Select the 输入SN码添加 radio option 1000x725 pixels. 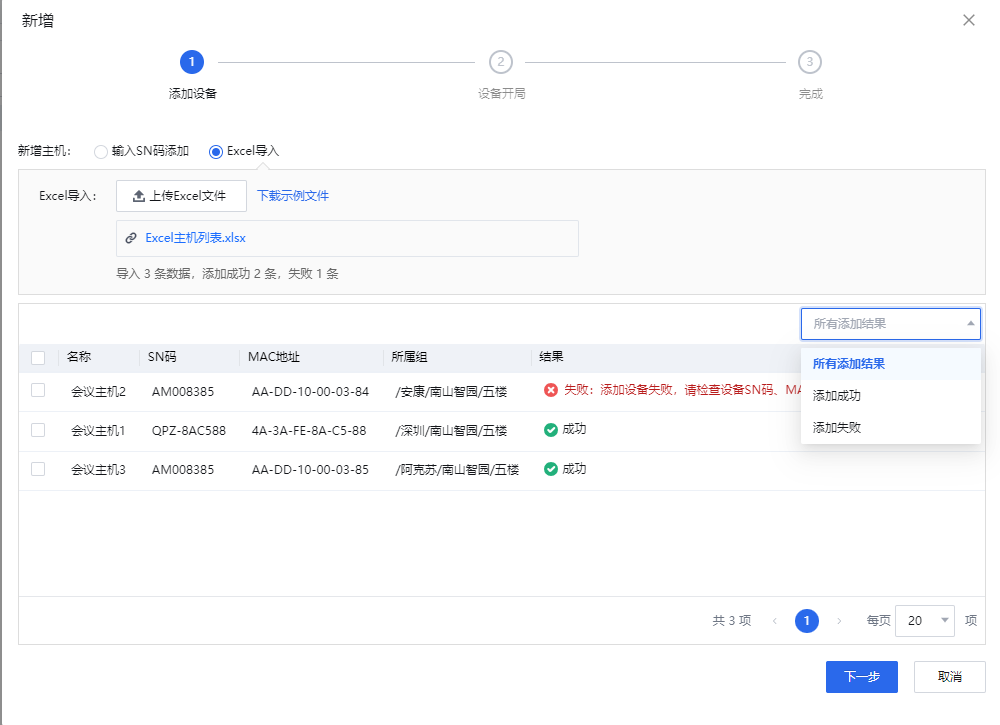pos(100,152)
